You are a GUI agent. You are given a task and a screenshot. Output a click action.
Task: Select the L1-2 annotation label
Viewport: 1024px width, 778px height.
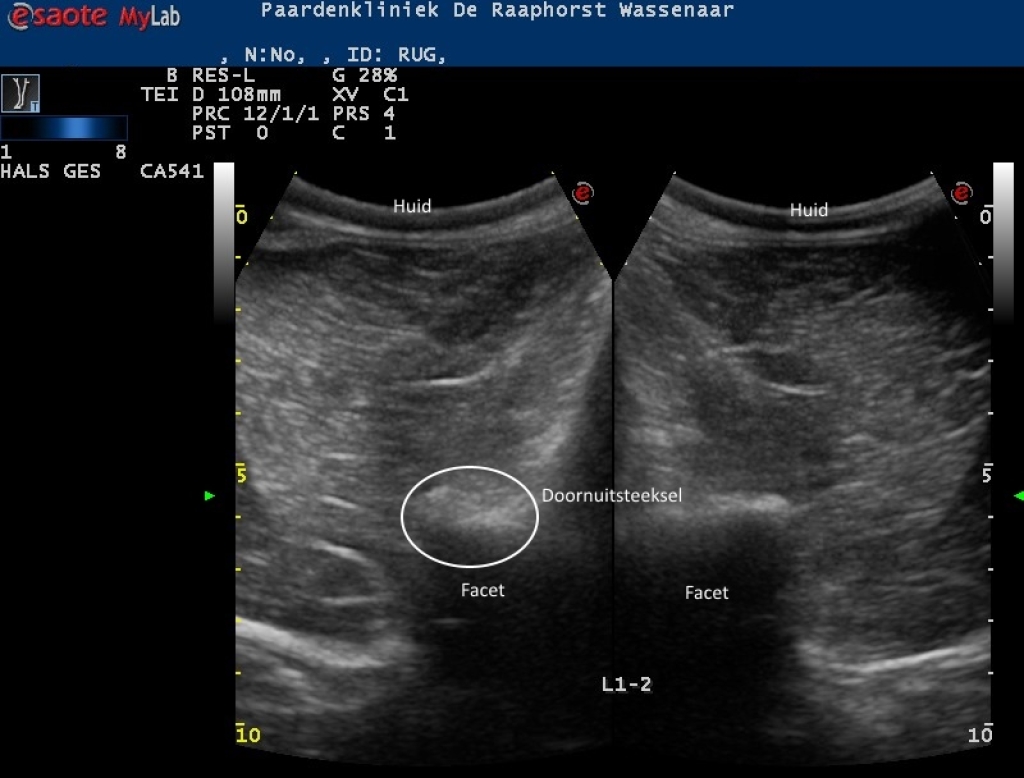[x=627, y=684]
